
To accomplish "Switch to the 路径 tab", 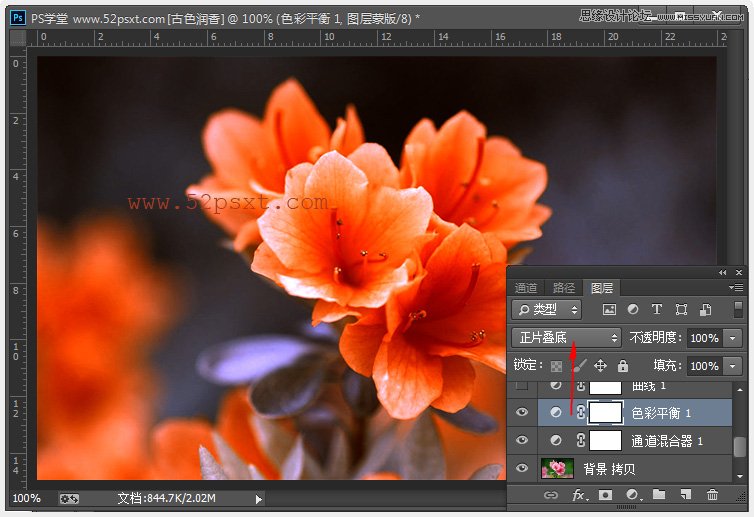I will (564, 288).
